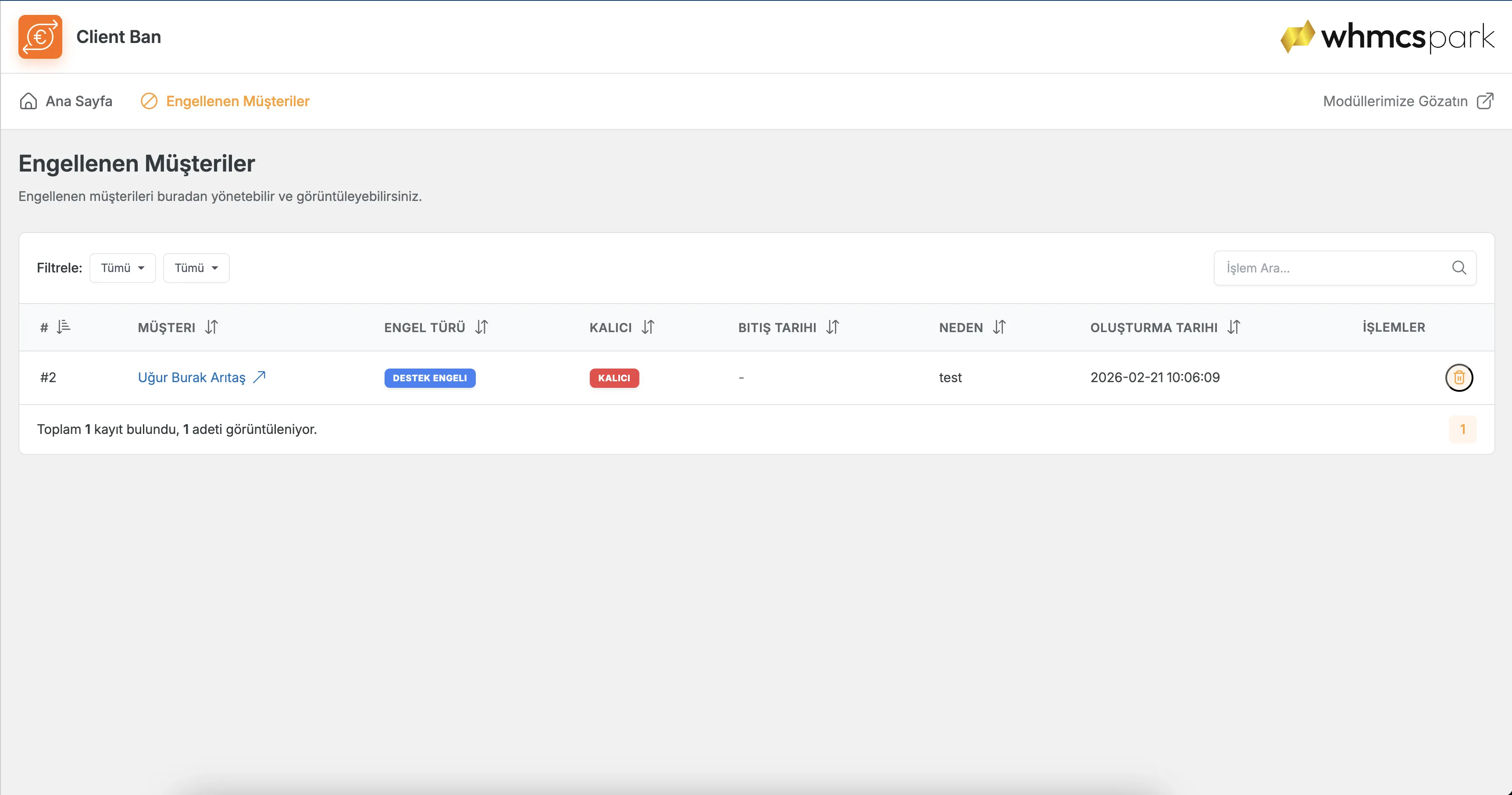Click the MÜŞTERI column header text

point(167,328)
